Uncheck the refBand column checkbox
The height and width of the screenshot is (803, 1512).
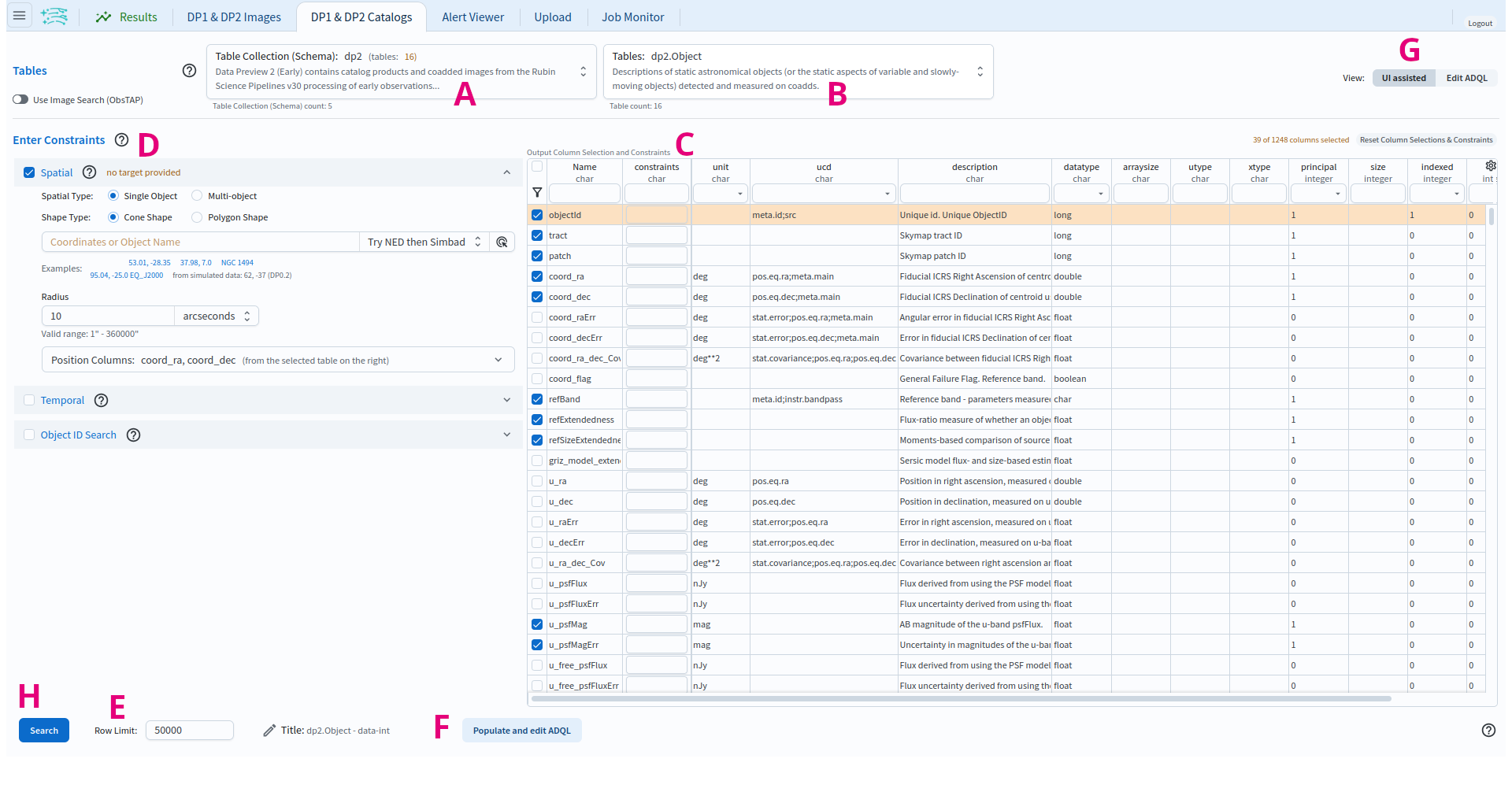tap(537, 399)
